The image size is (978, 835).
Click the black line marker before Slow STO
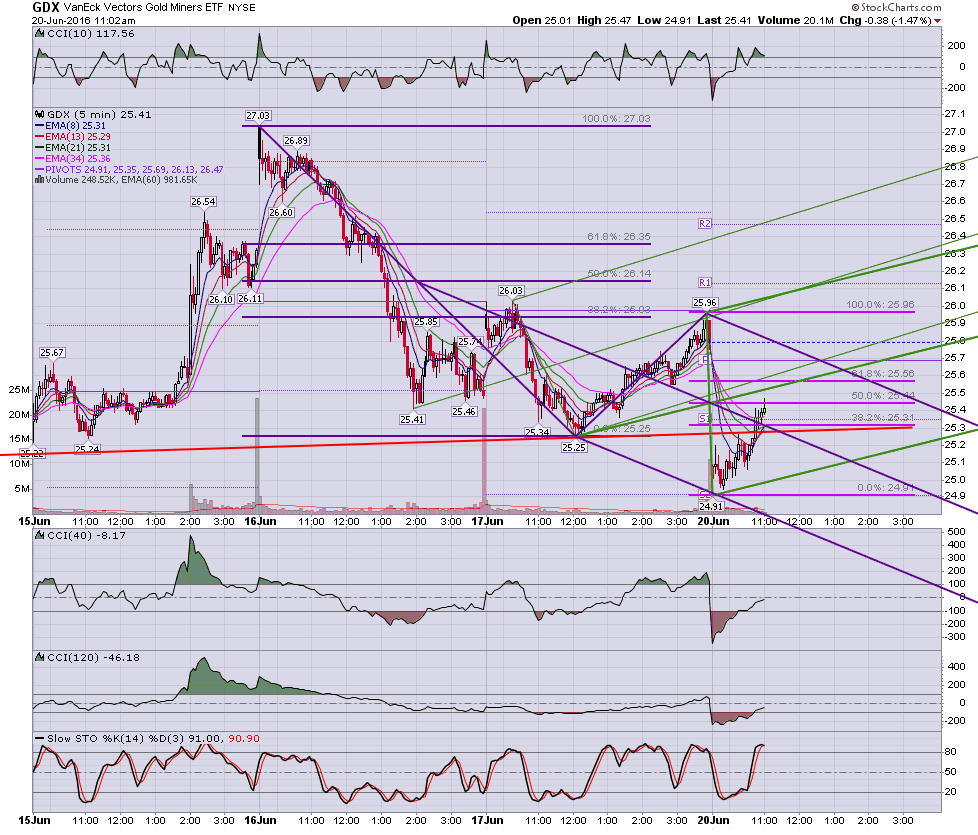tap(40, 739)
